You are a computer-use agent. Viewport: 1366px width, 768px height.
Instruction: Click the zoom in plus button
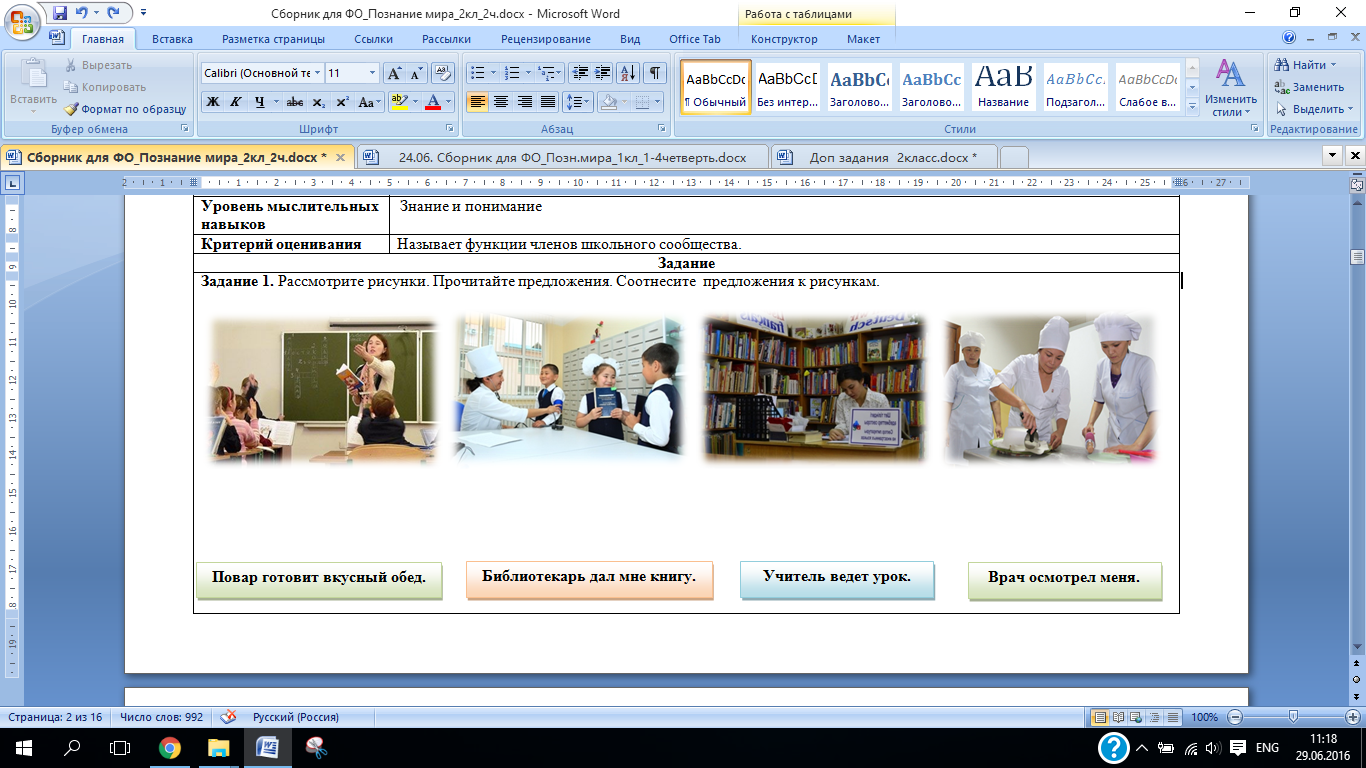pos(1353,717)
